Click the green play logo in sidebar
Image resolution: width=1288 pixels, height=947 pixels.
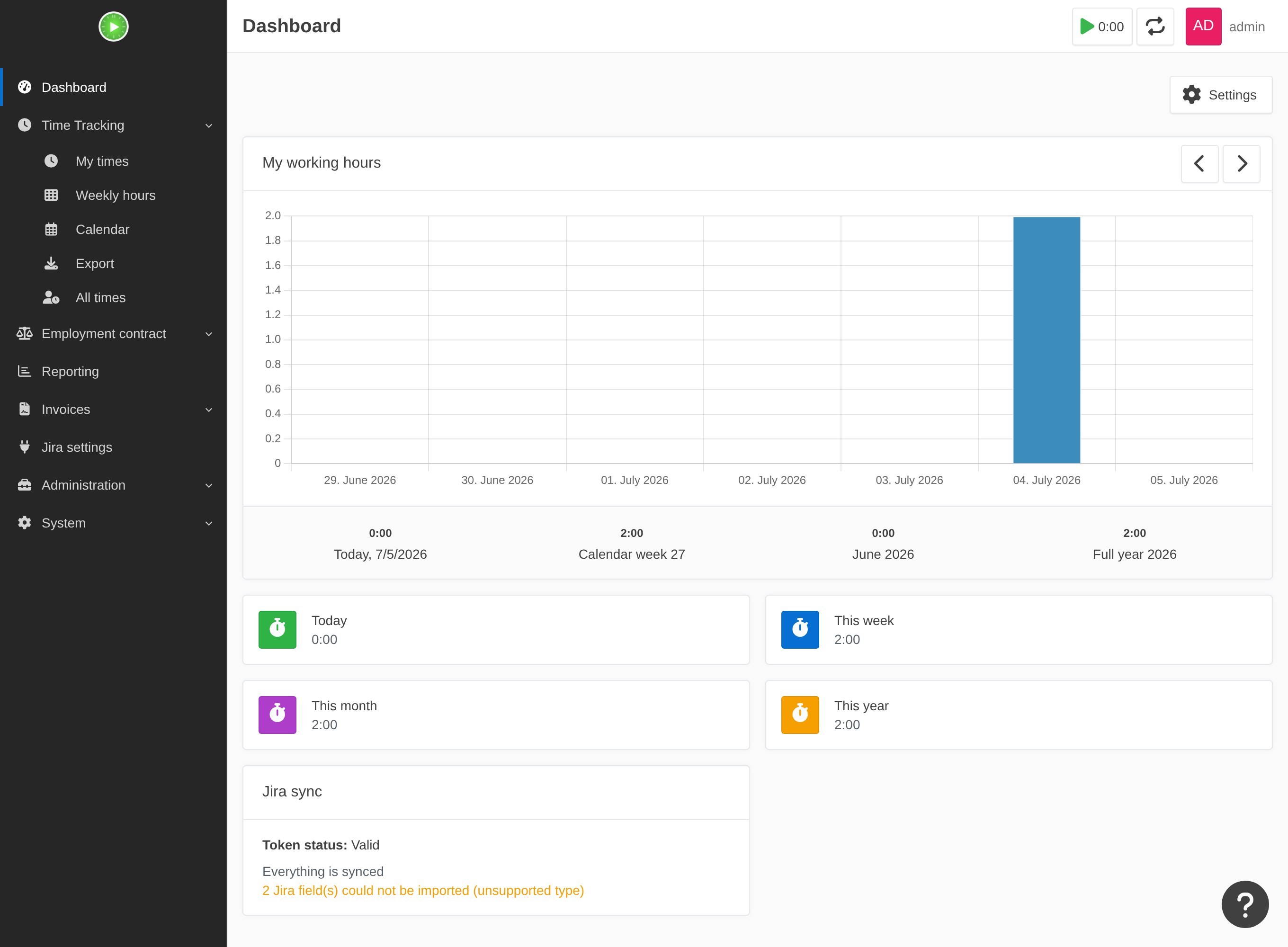coord(114,27)
